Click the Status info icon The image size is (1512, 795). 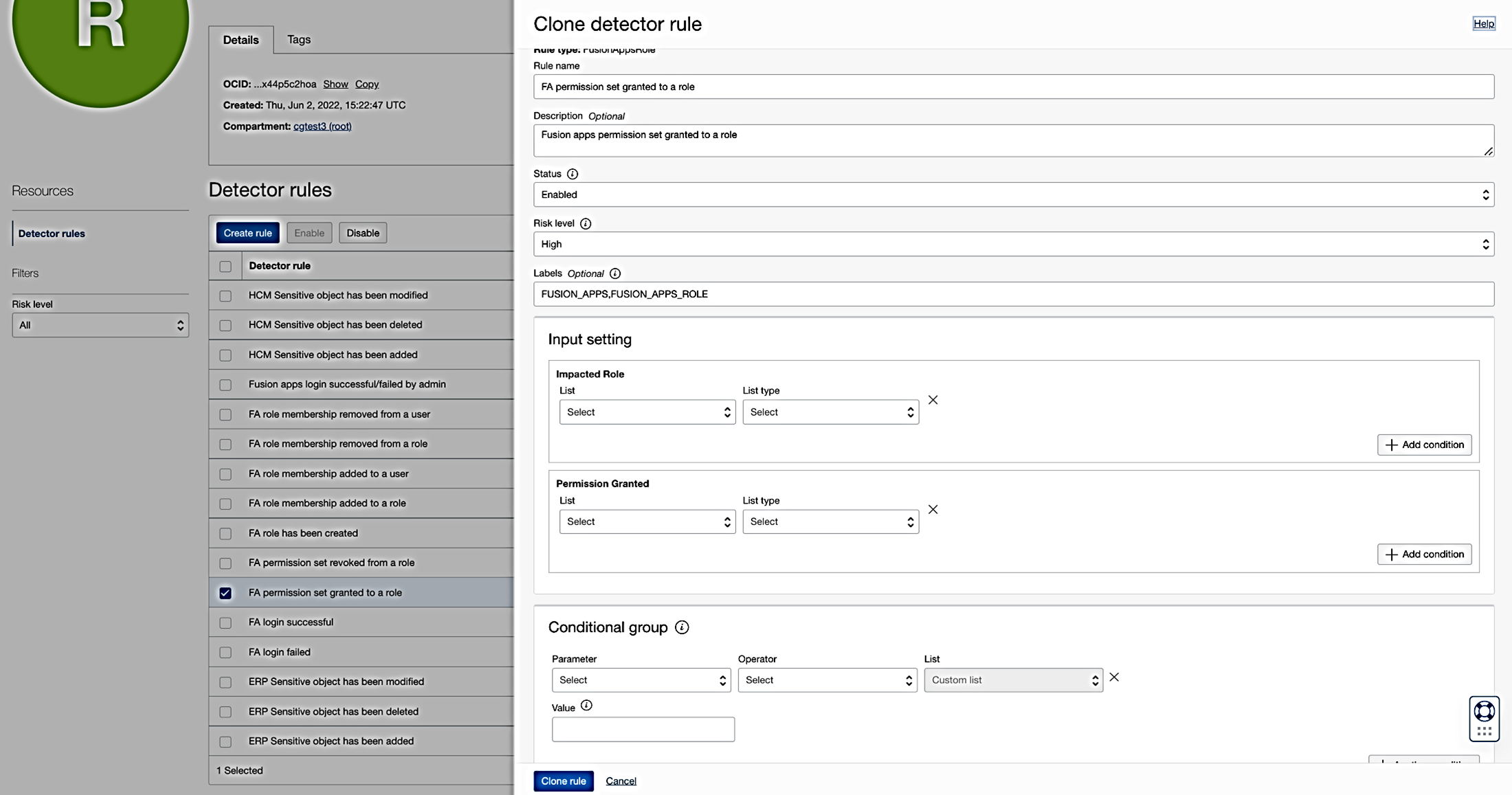(572, 174)
